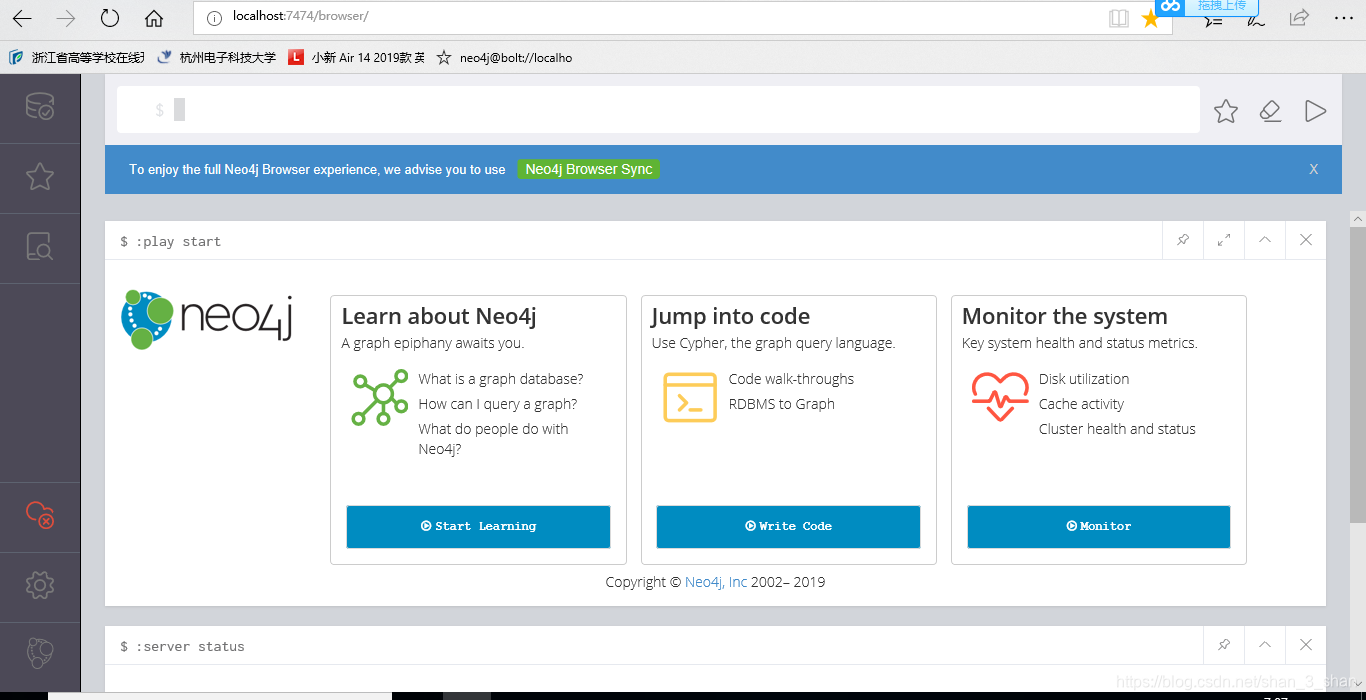1366x700 pixels.
Task: Click the 'Learn about Neo4j' heading
Action: (x=439, y=316)
